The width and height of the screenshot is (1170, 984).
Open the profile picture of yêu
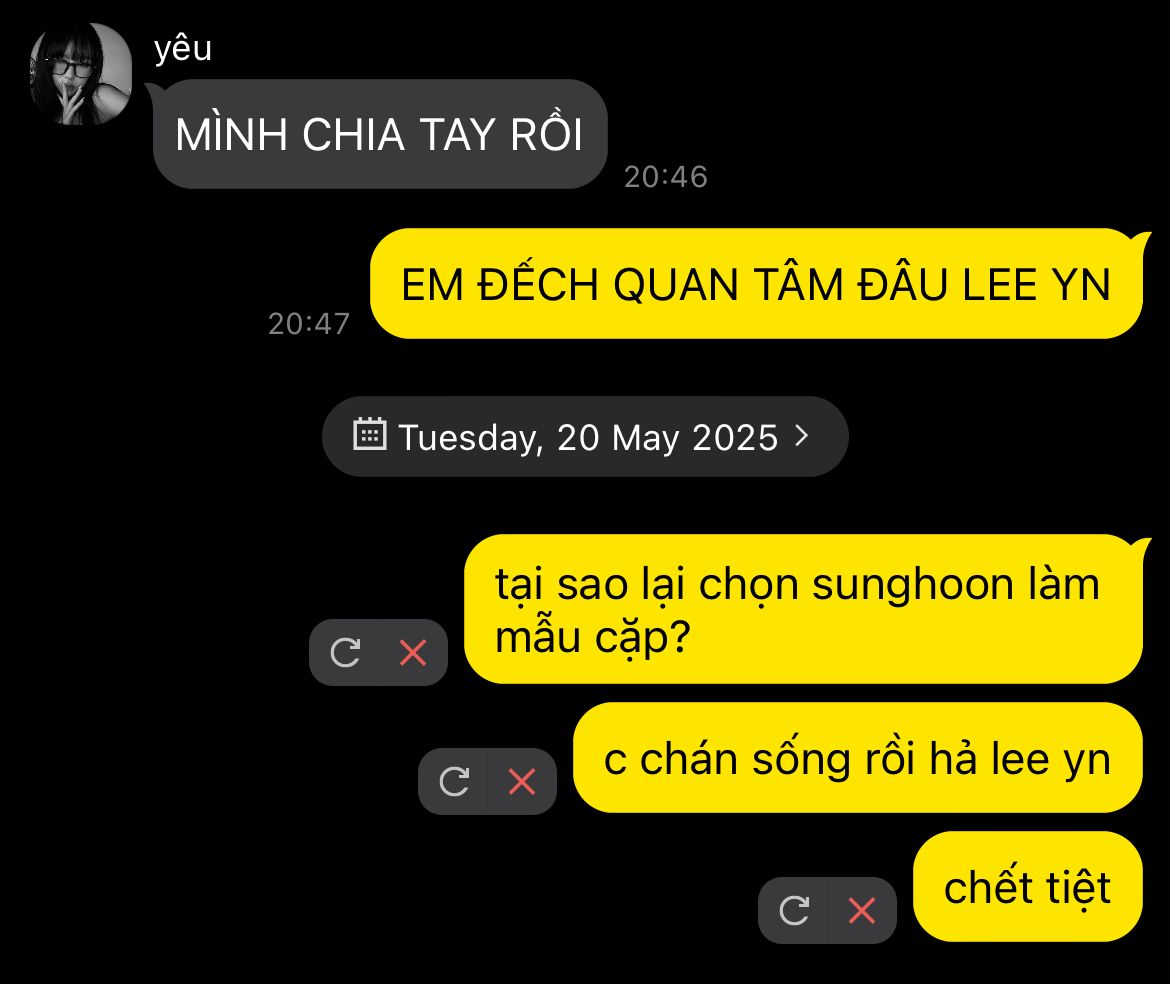tap(81, 74)
